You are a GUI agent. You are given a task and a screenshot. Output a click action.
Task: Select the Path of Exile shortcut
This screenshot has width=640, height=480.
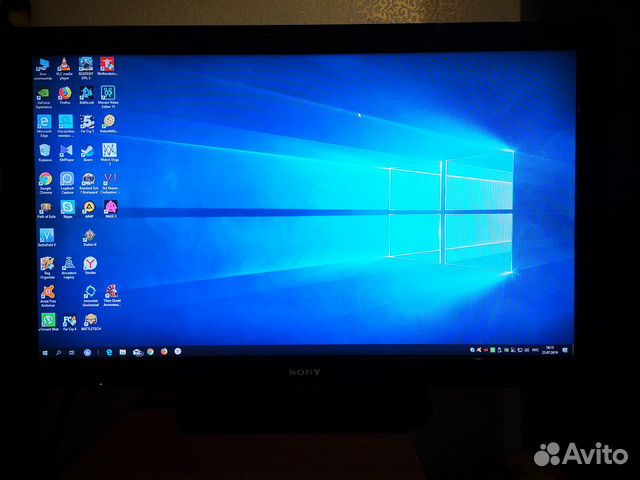46,210
